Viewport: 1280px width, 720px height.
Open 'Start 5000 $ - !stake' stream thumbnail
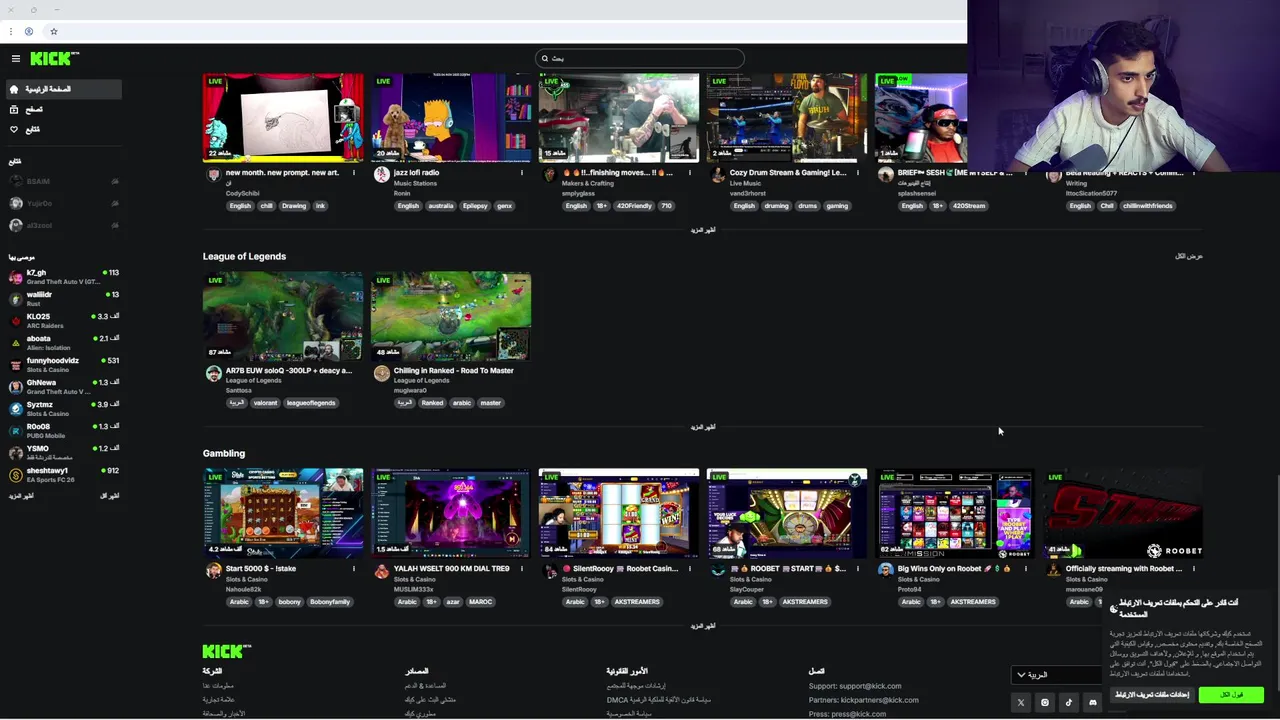tap(283, 513)
